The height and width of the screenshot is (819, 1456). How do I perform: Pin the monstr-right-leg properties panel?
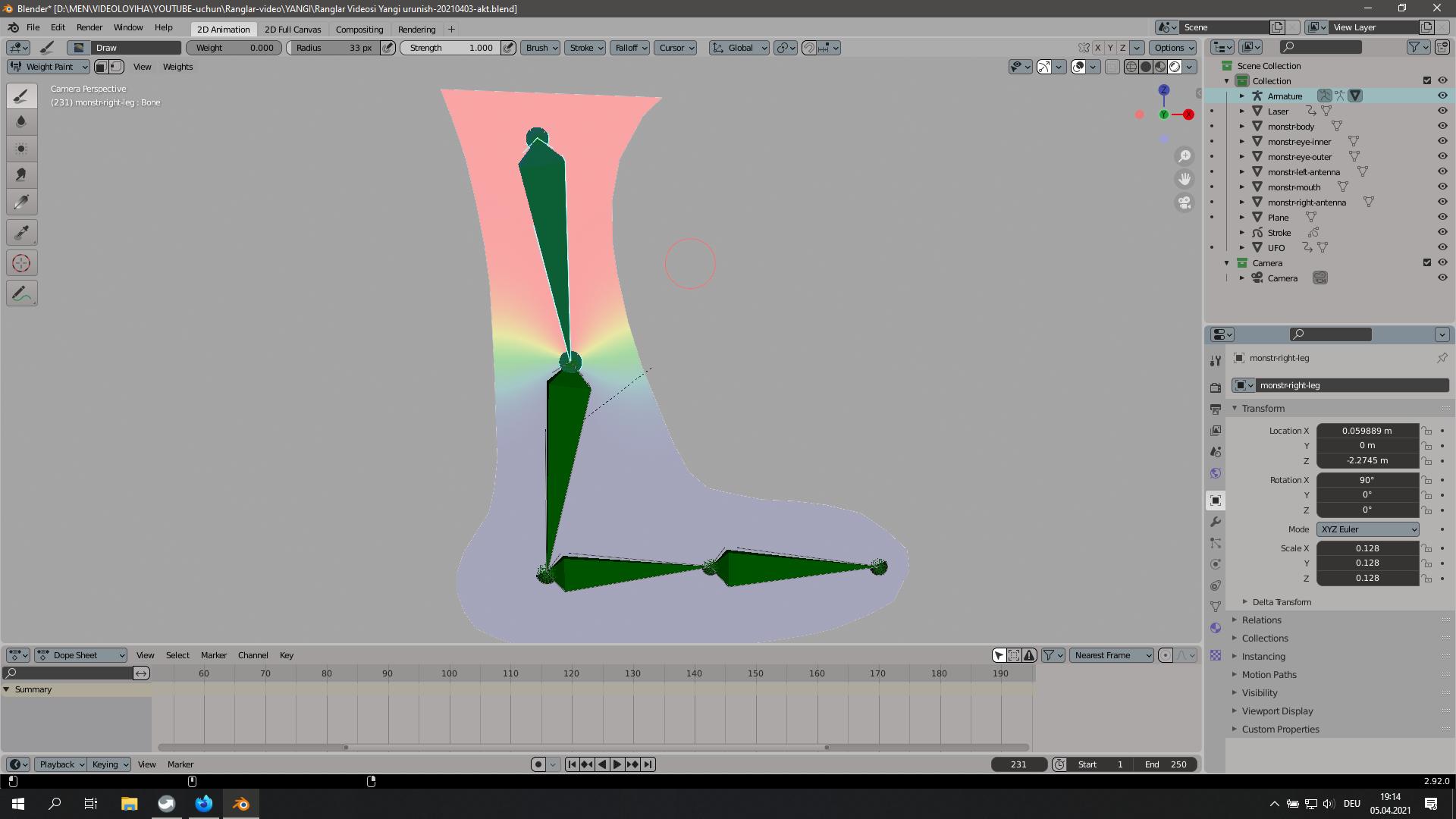tap(1442, 358)
